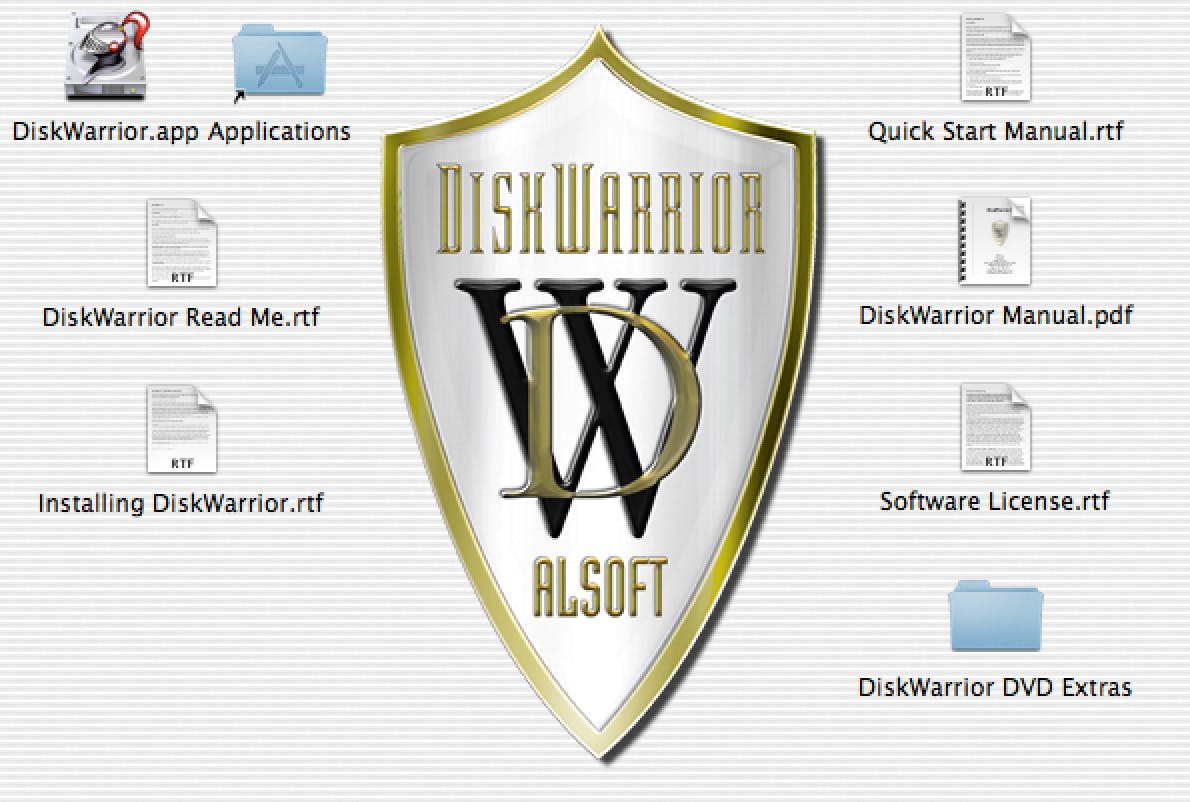This screenshot has height=802, width=1190.
Task: Click the "Applications" label text
Action: tap(279, 131)
